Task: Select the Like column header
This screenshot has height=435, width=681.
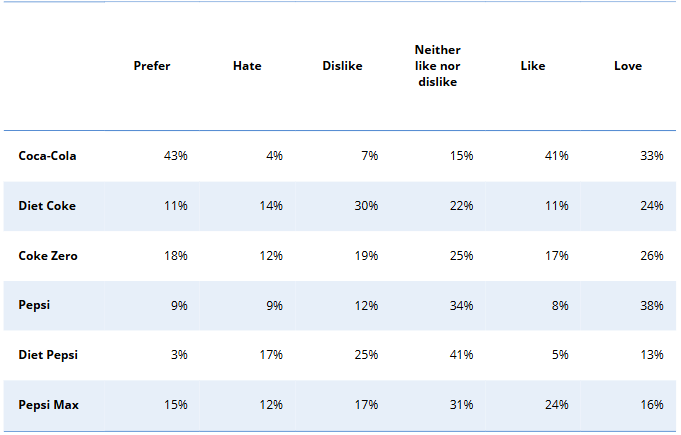Action: click(533, 66)
